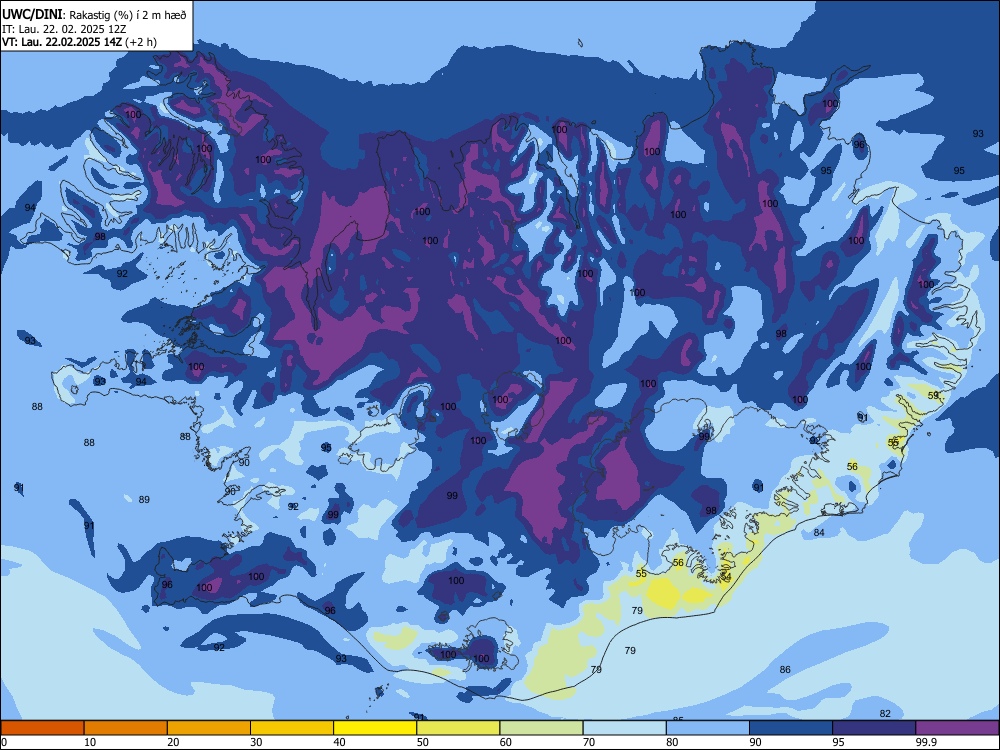Click the valid time 'VT: Lau. 22.02.2025 14Z (+2 h)'
Screen dimensions: 1000x750
[x=79, y=42]
